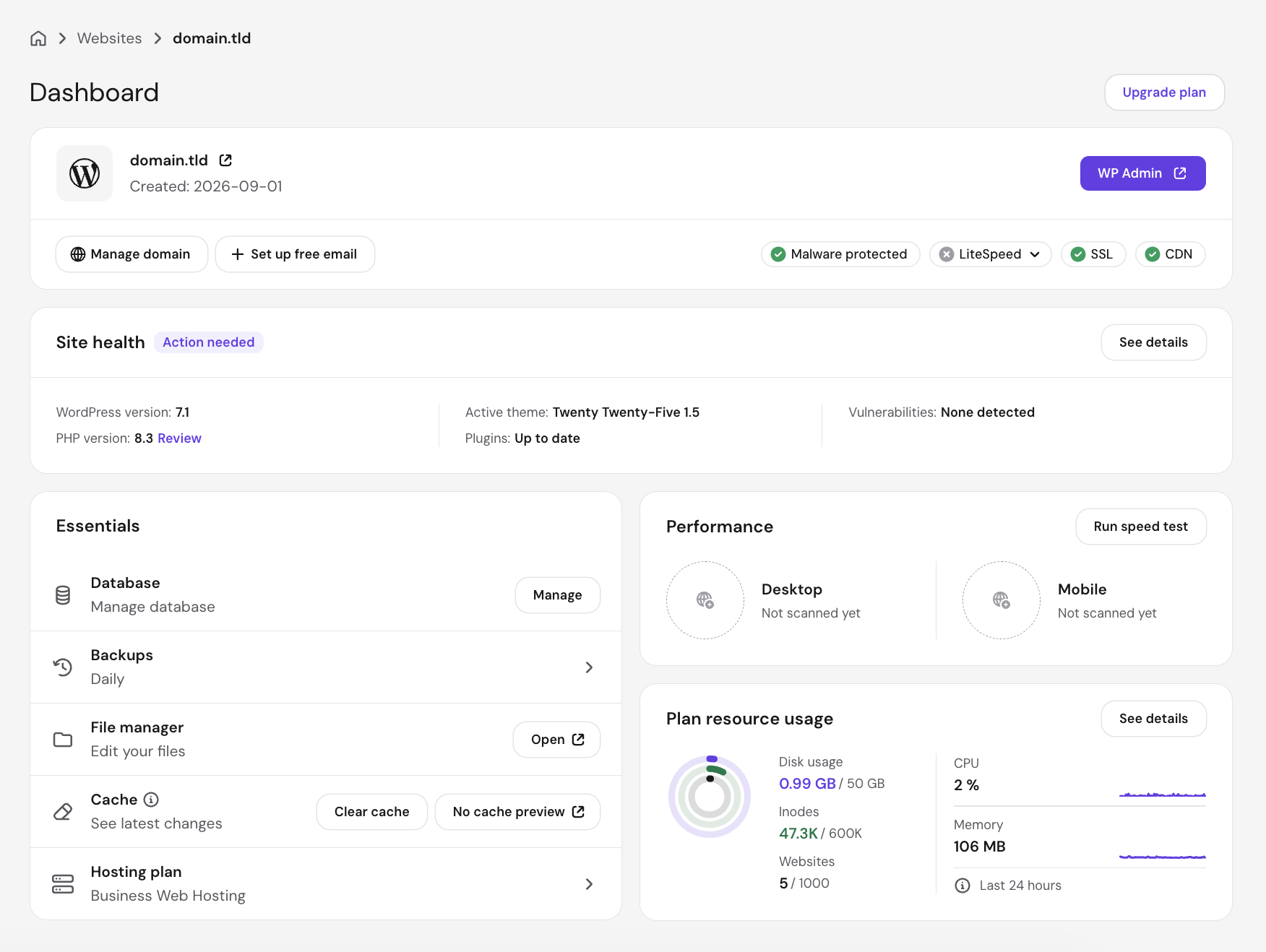Click the domain.tld breadcrumb

[212, 38]
